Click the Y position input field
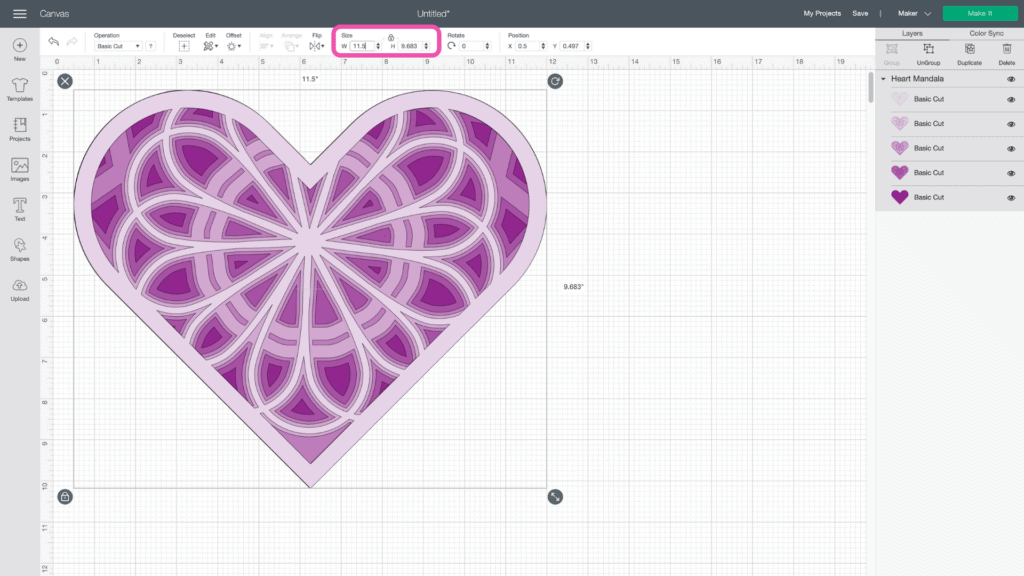This screenshot has height=576, width=1024. point(572,46)
